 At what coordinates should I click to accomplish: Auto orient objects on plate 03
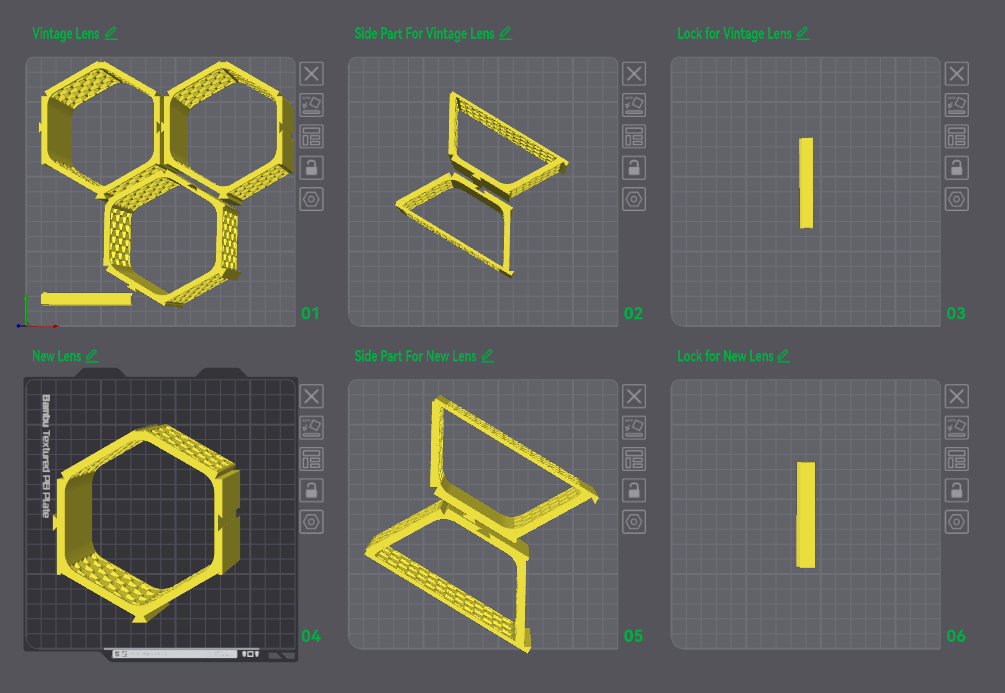957,105
